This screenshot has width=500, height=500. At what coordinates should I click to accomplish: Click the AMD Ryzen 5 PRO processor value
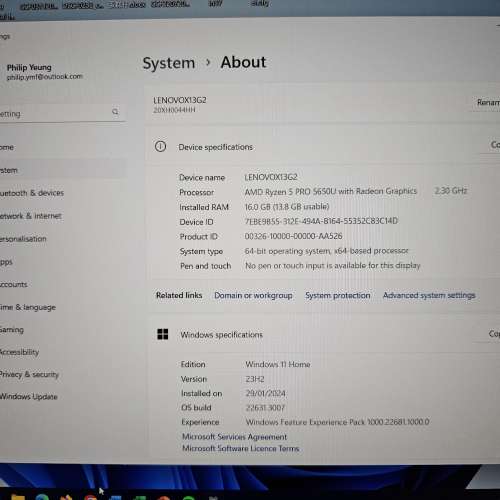pos(331,192)
